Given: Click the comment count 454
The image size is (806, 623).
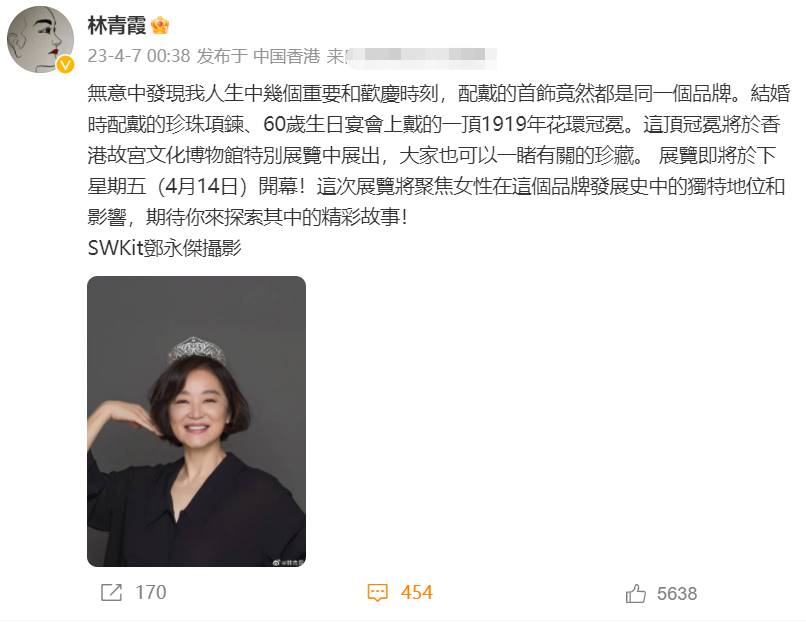Looking at the screenshot, I should (x=416, y=592).
